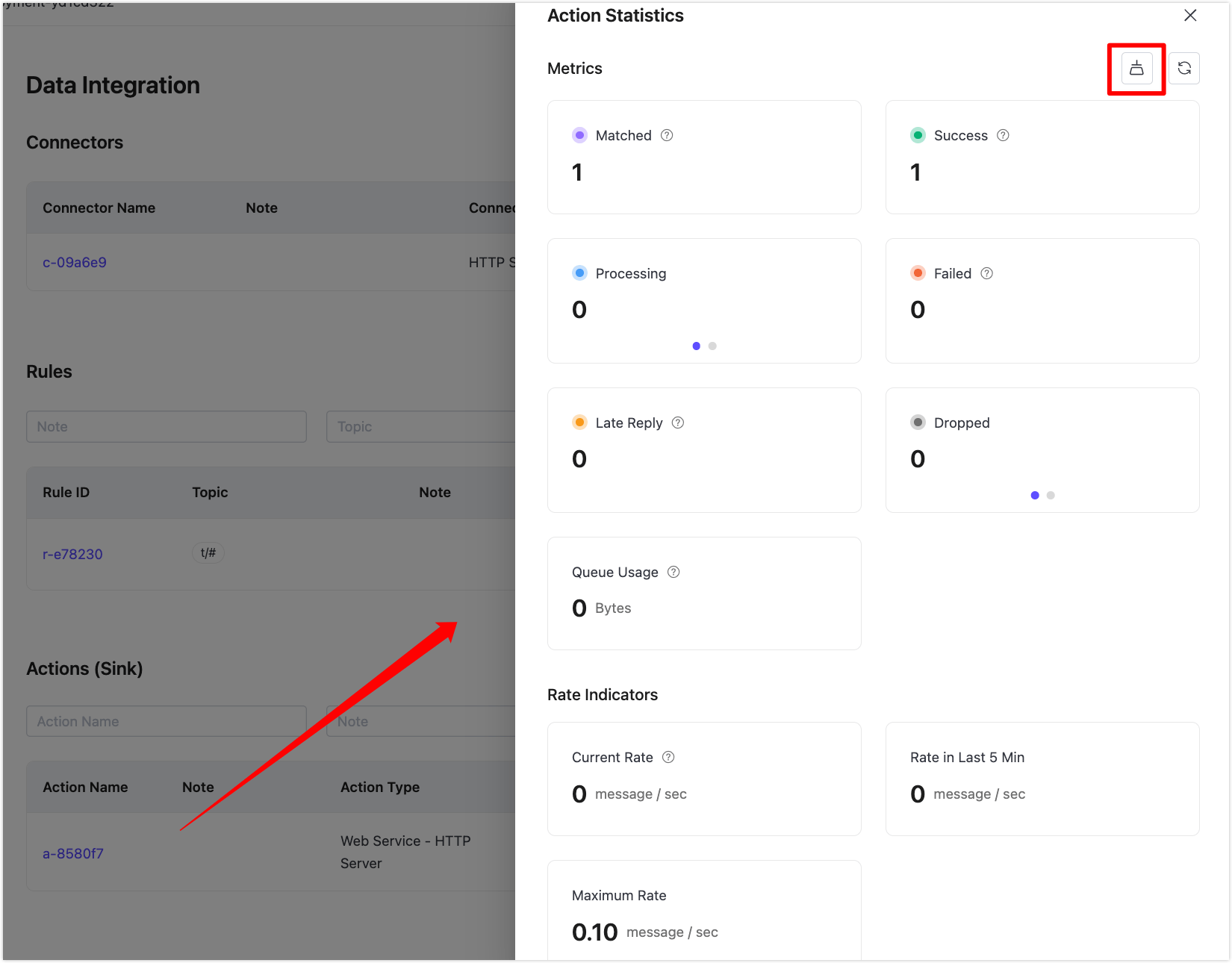The height and width of the screenshot is (963, 1232).
Task: Click the t/# topic tag
Action: (x=208, y=552)
